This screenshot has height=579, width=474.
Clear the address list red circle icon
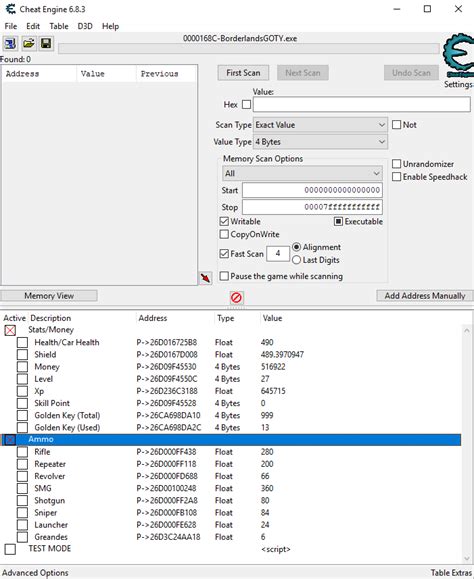236,297
